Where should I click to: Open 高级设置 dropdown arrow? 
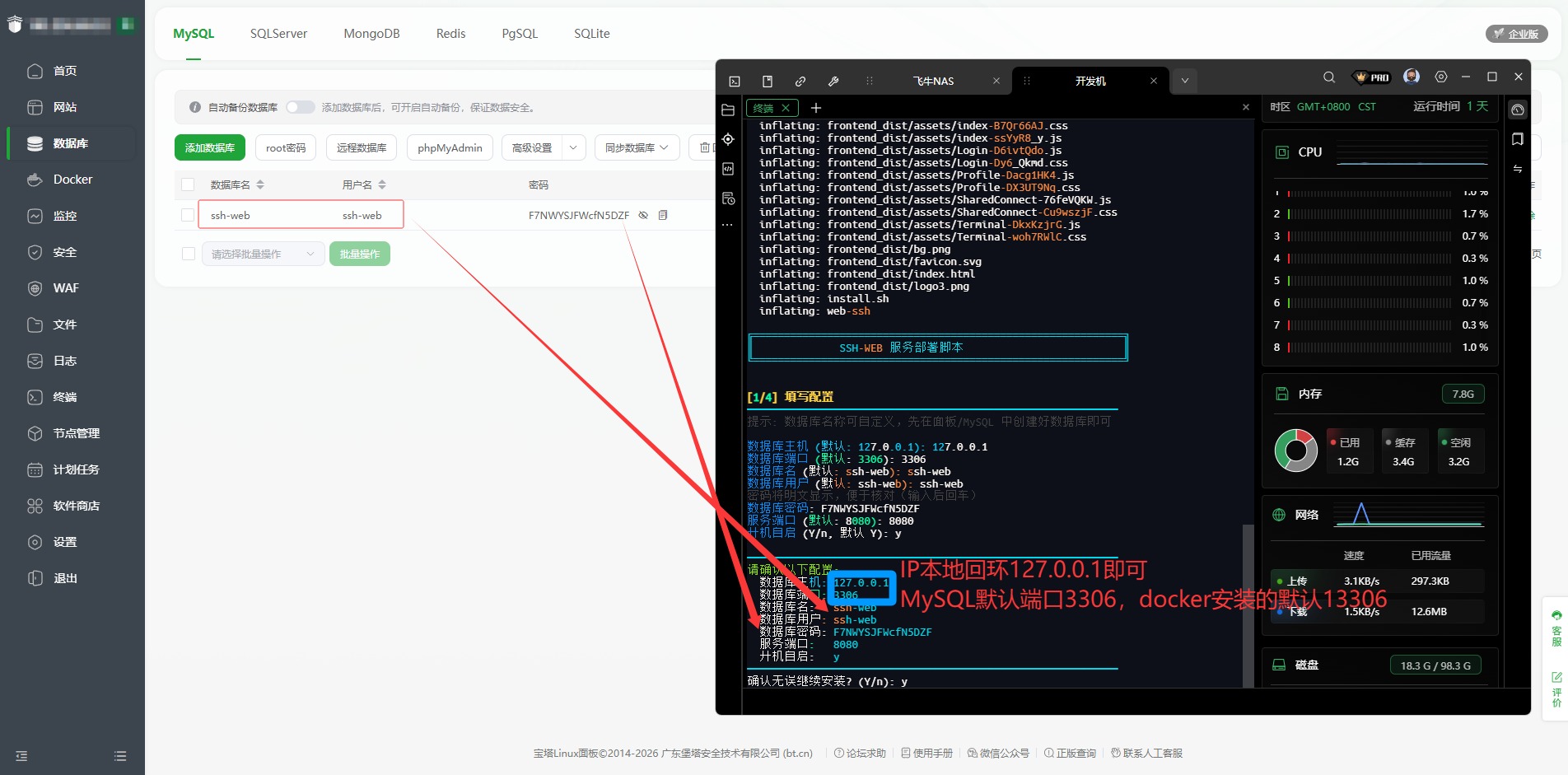pos(574,147)
